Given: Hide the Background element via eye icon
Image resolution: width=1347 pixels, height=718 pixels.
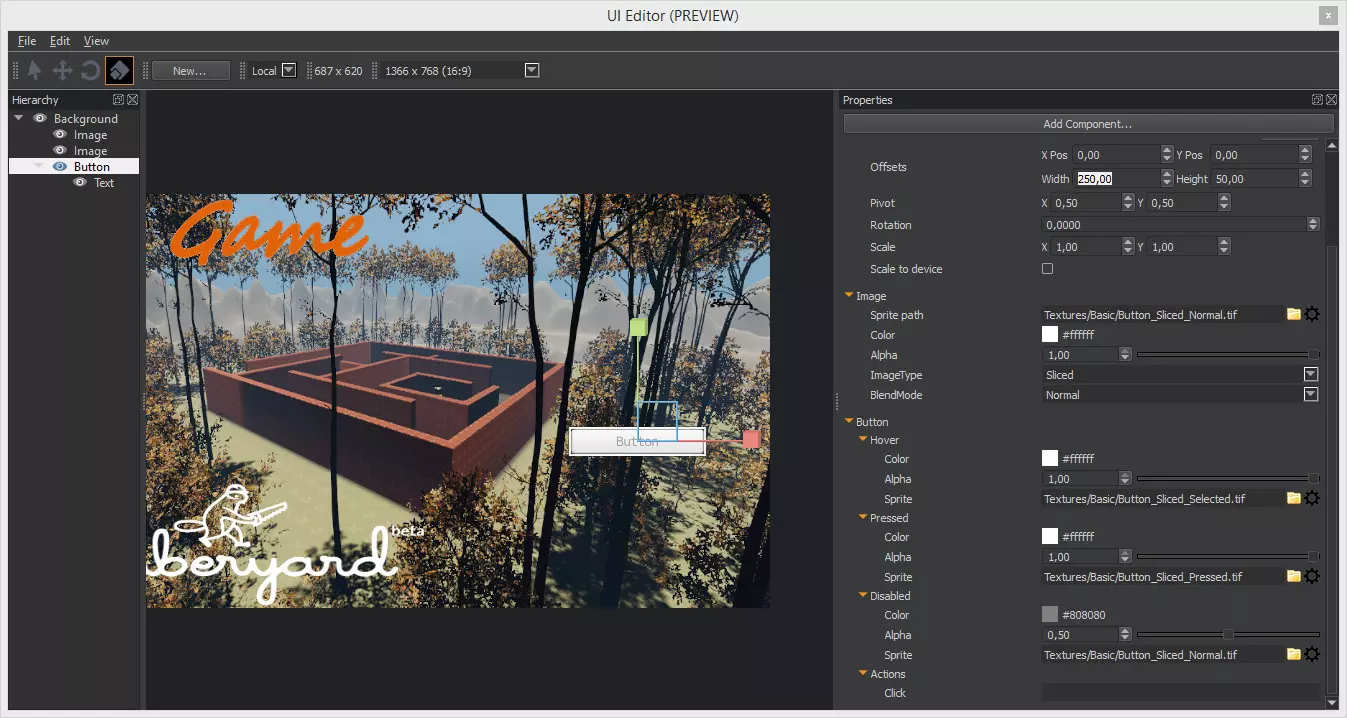Looking at the screenshot, I should (40, 119).
